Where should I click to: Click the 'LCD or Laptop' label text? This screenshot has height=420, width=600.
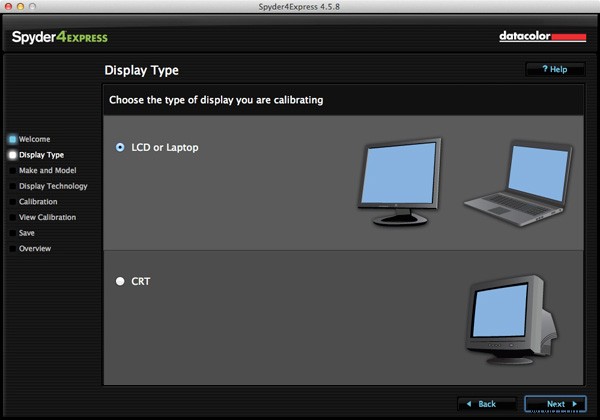(165, 148)
